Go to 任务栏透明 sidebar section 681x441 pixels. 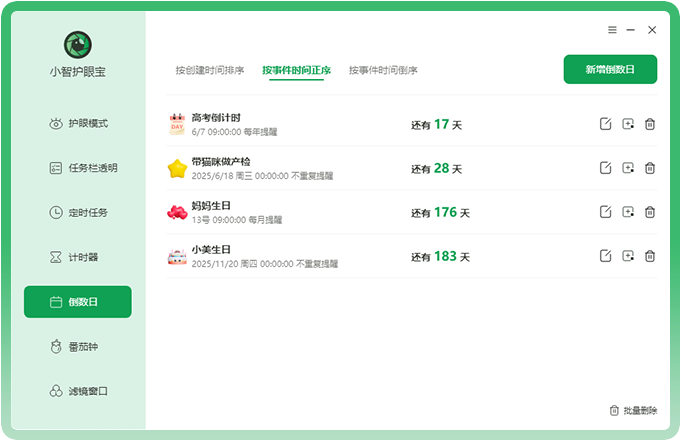tap(78, 168)
